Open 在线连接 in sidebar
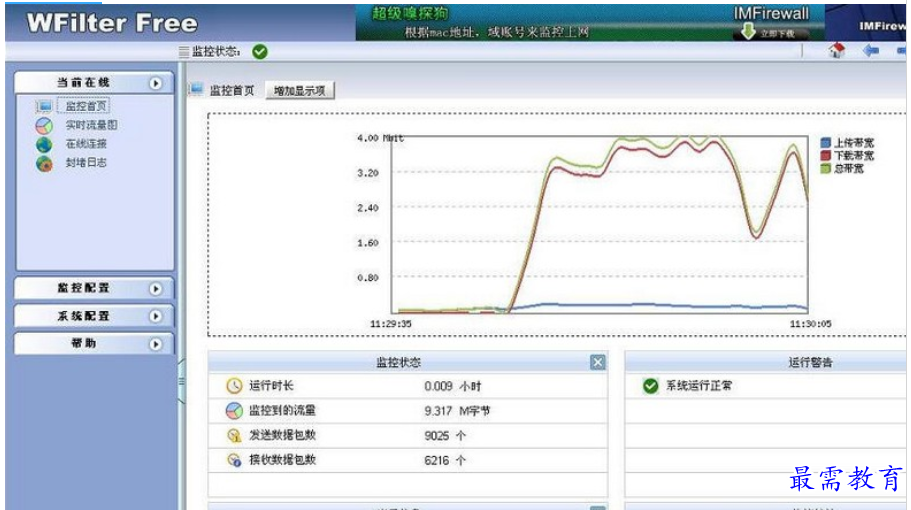 (x=86, y=144)
